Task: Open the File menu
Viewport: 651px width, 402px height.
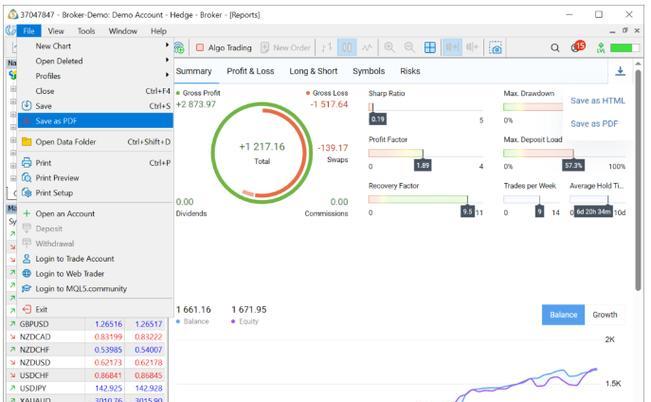Action: pyautogui.click(x=29, y=31)
